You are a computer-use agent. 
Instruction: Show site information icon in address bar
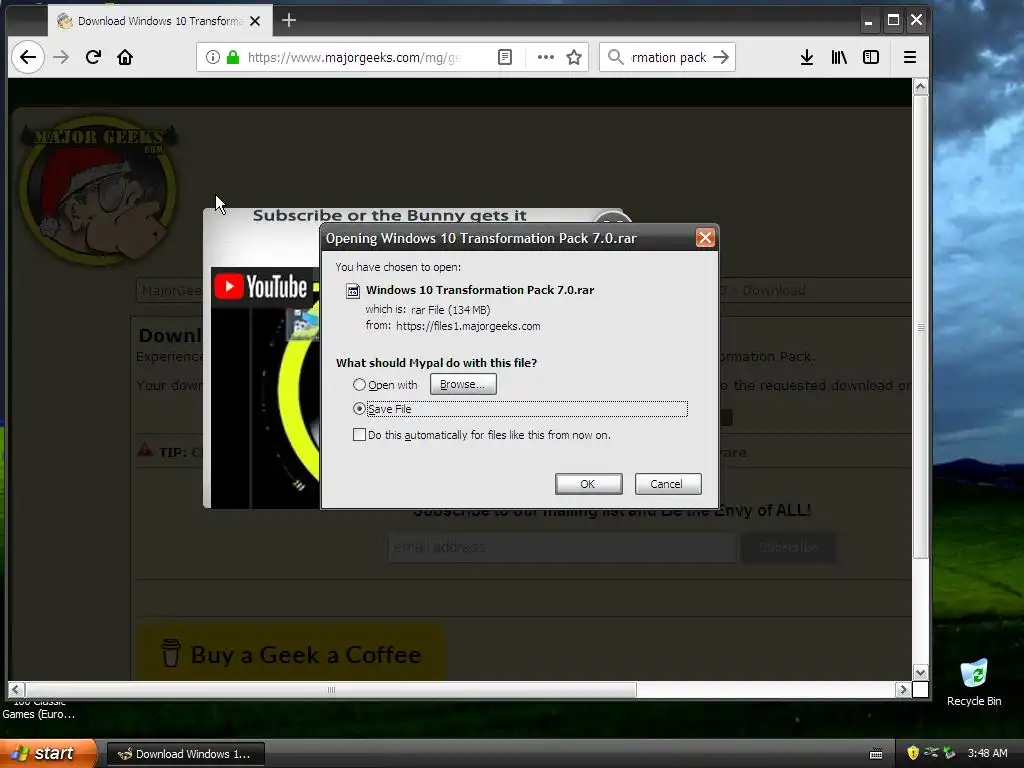[212, 57]
